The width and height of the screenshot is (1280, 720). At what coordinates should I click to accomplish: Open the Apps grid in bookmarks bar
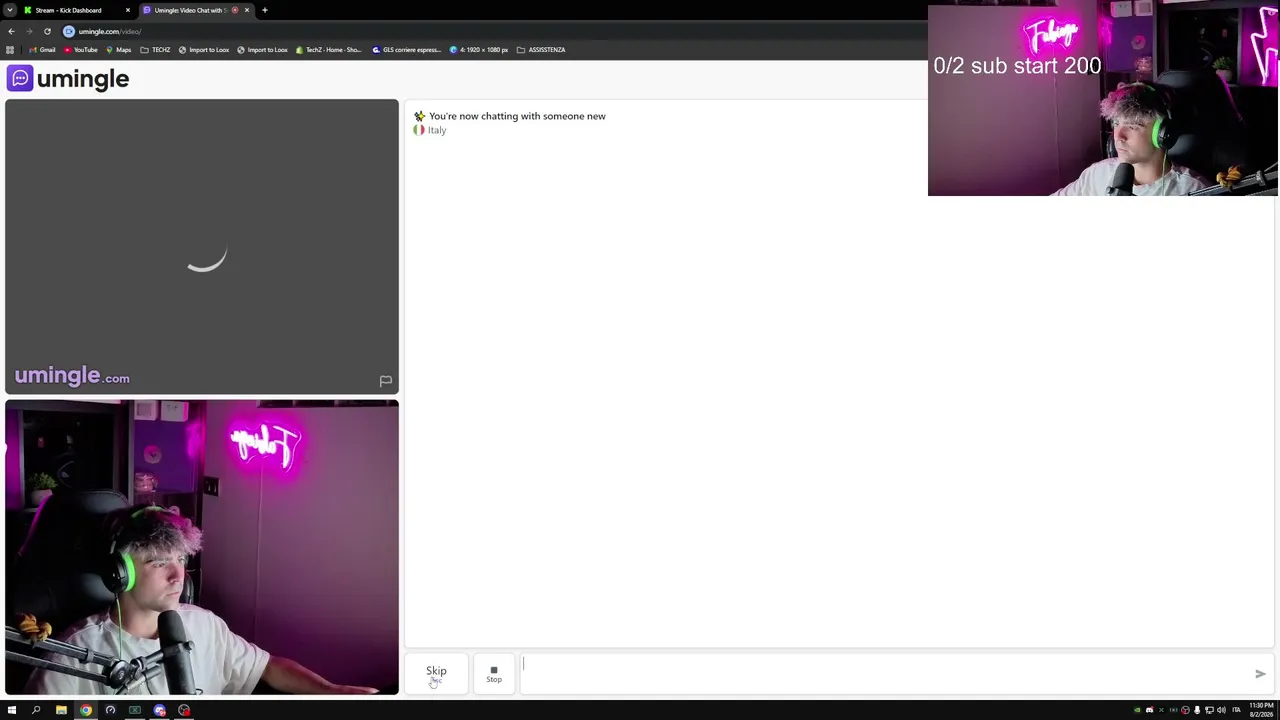pyautogui.click(x=10, y=50)
